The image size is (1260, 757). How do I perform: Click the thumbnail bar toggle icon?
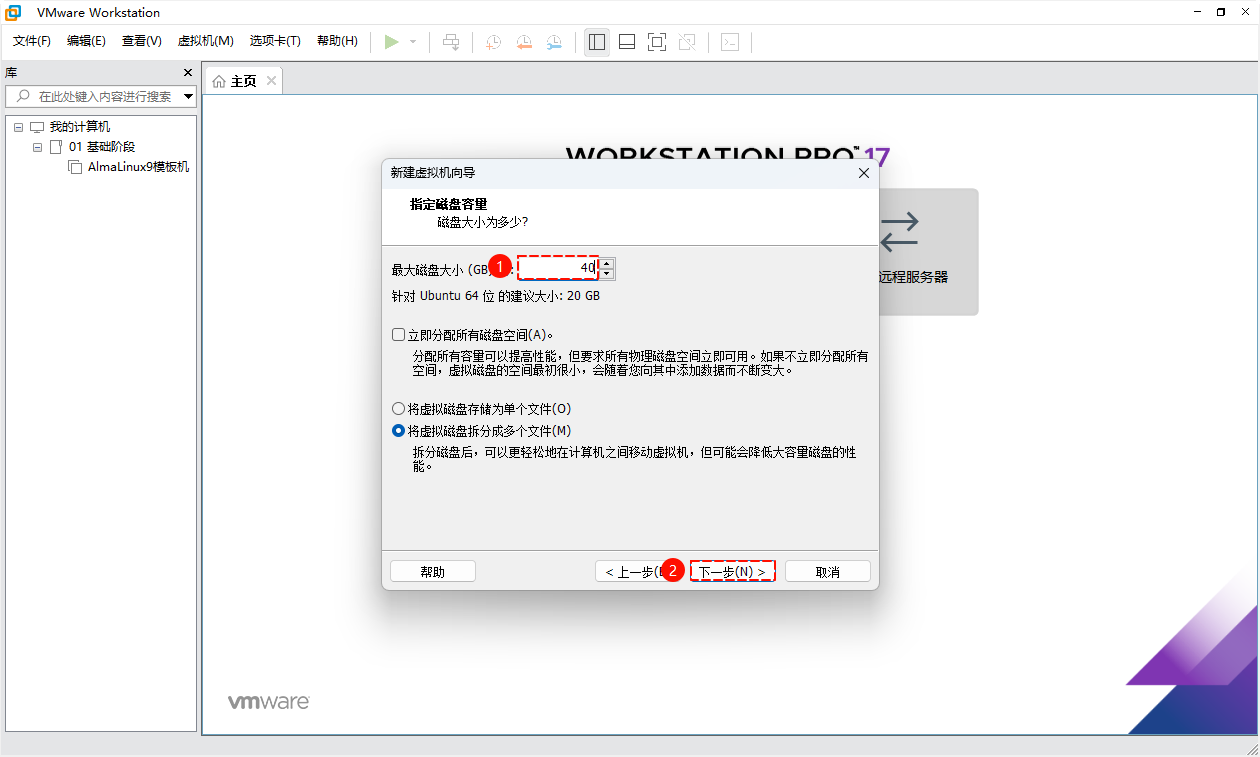point(627,42)
